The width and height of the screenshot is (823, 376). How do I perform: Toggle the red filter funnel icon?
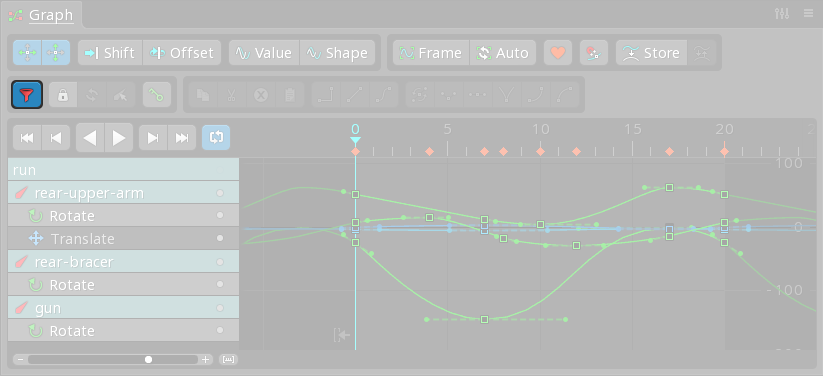click(x=27, y=95)
